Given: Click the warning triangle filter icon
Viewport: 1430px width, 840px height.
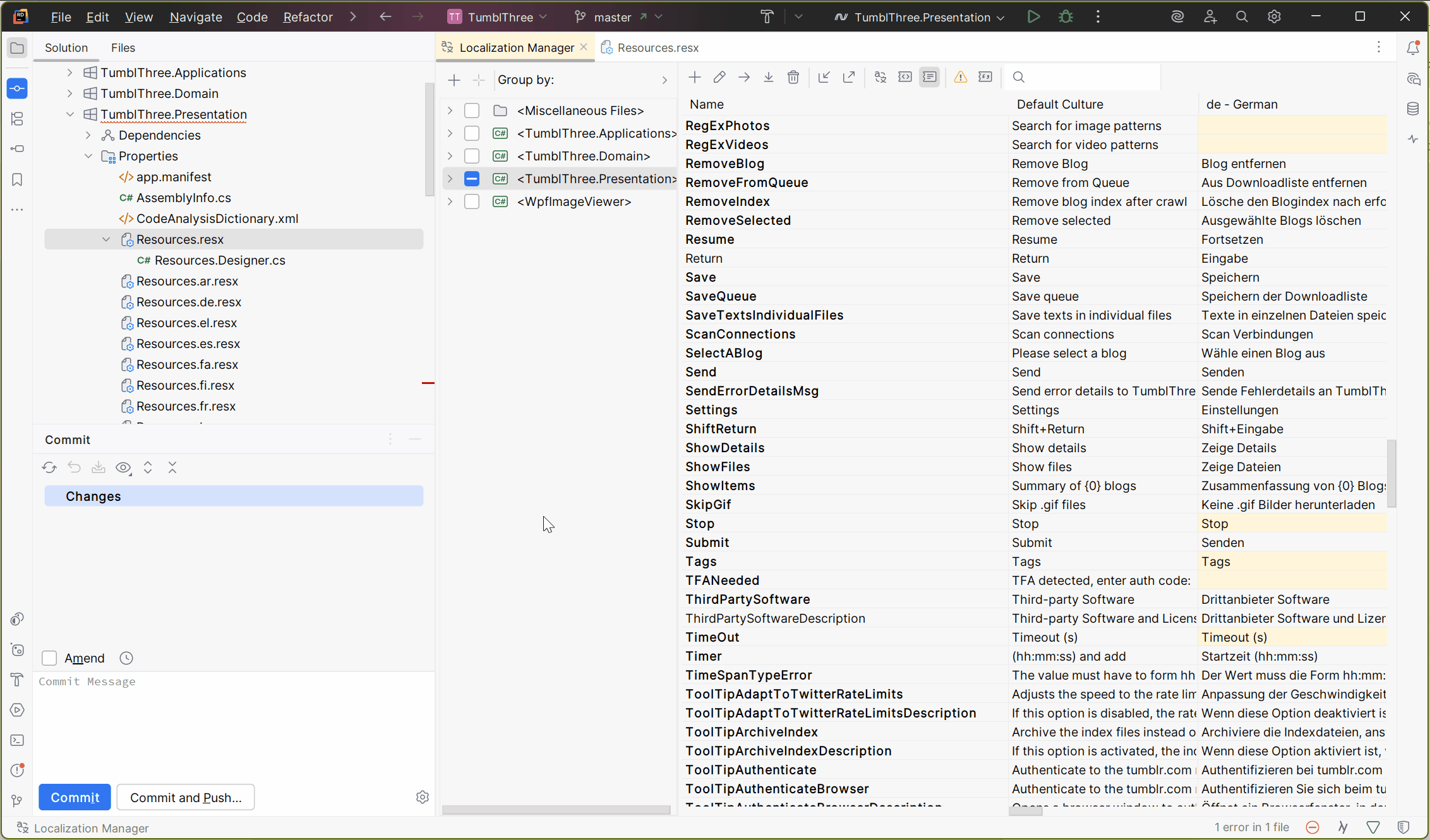Looking at the screenshot, I should 961,78.
